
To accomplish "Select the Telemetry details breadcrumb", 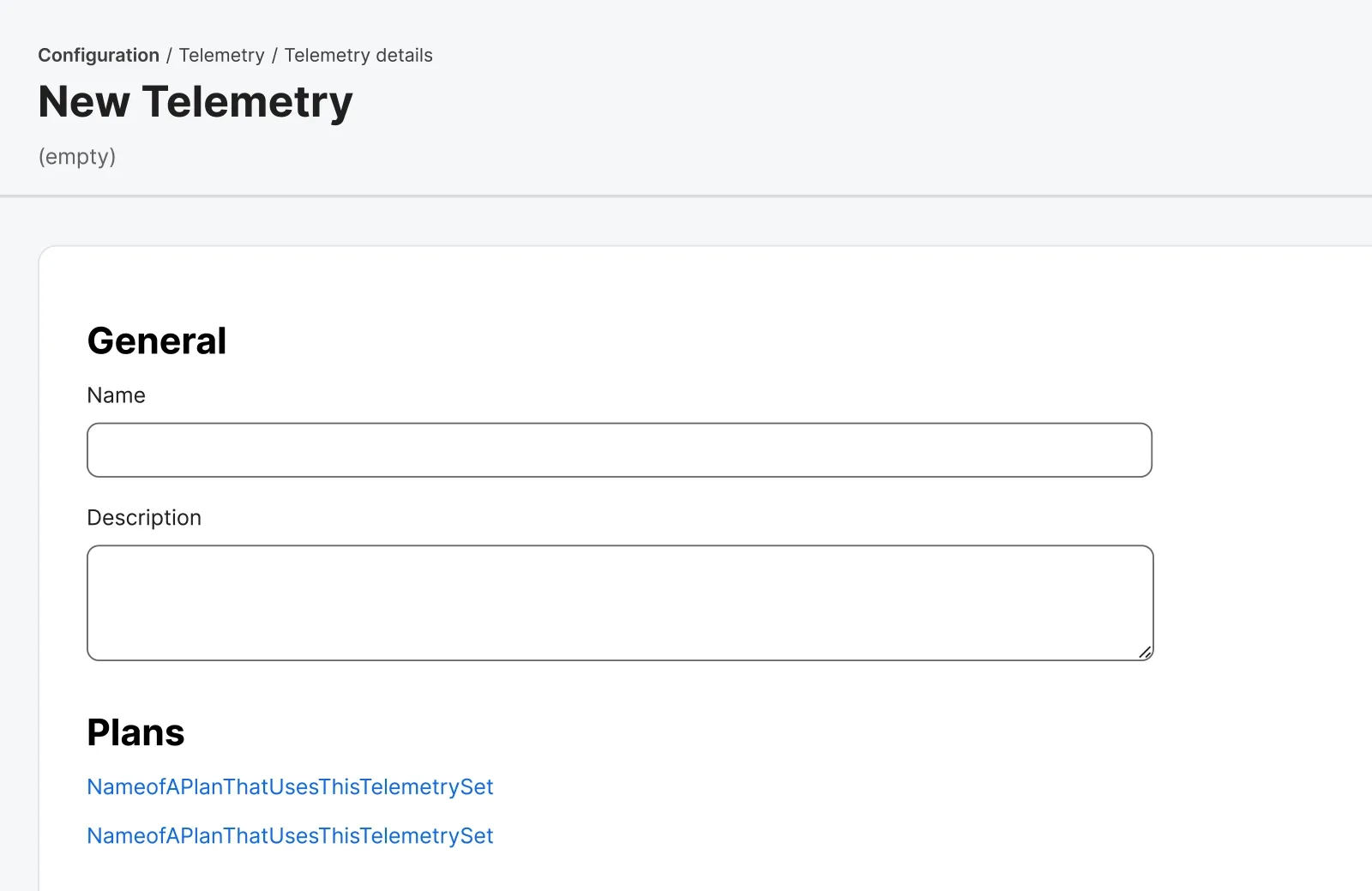I will 358,55.
